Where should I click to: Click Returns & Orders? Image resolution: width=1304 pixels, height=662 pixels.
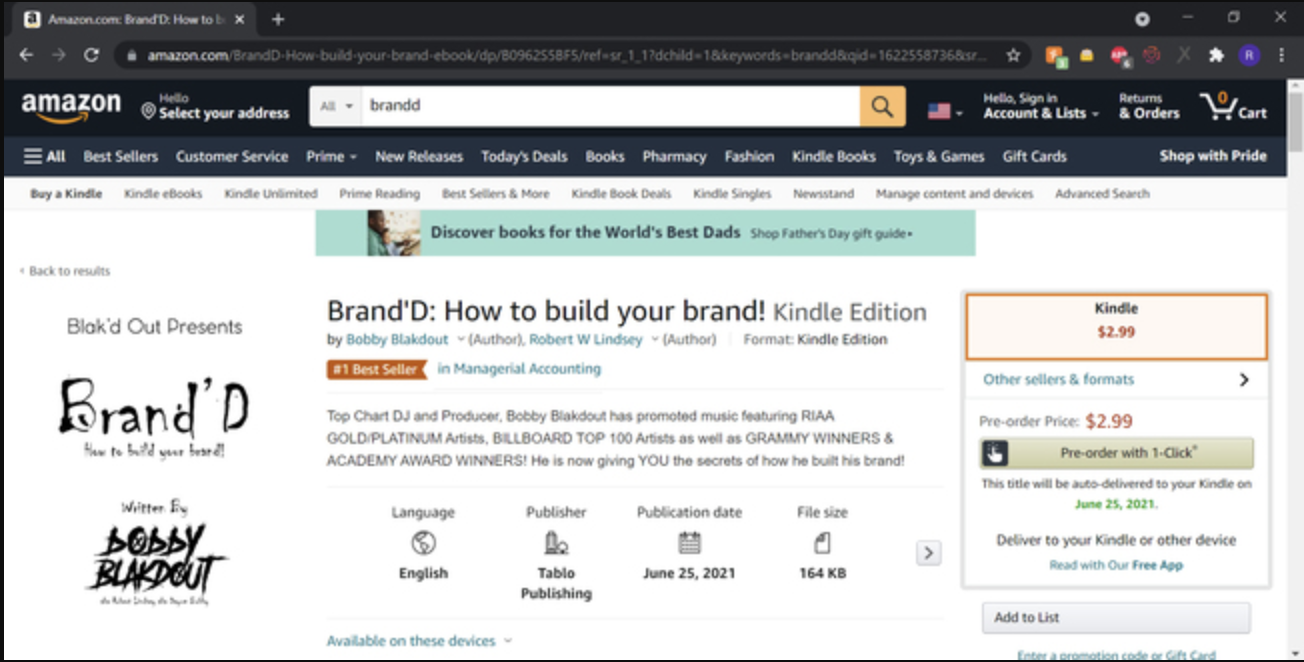1149,107
